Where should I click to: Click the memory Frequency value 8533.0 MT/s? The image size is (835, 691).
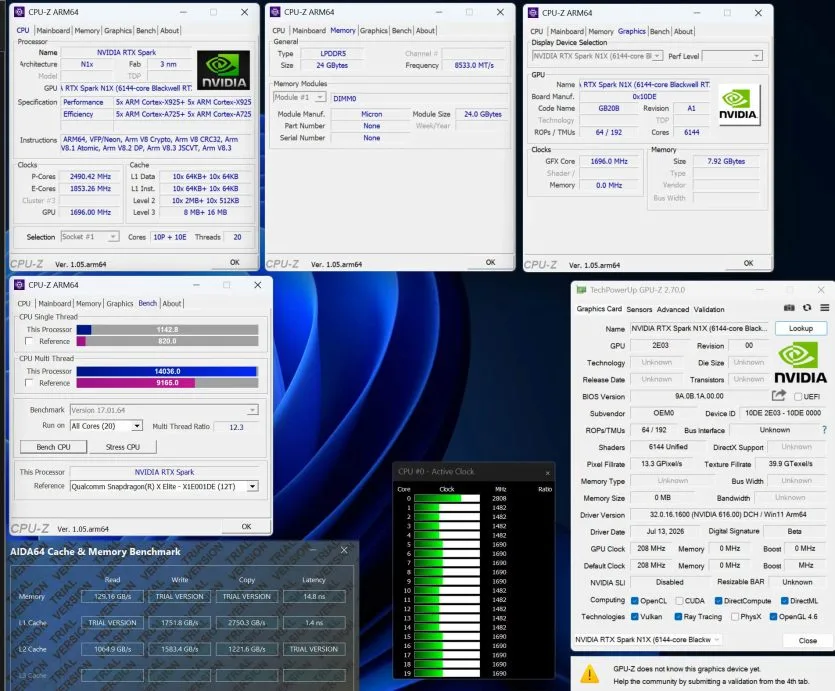(474, 65)
